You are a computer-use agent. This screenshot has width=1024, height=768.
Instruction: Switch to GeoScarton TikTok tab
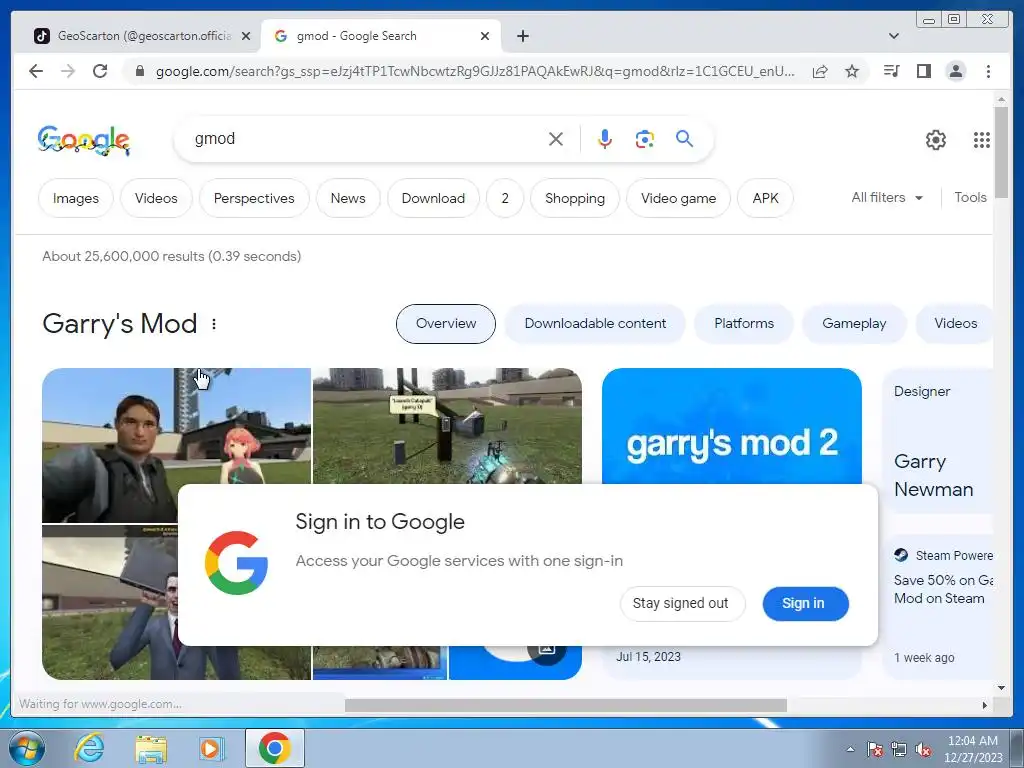[142, 36]
